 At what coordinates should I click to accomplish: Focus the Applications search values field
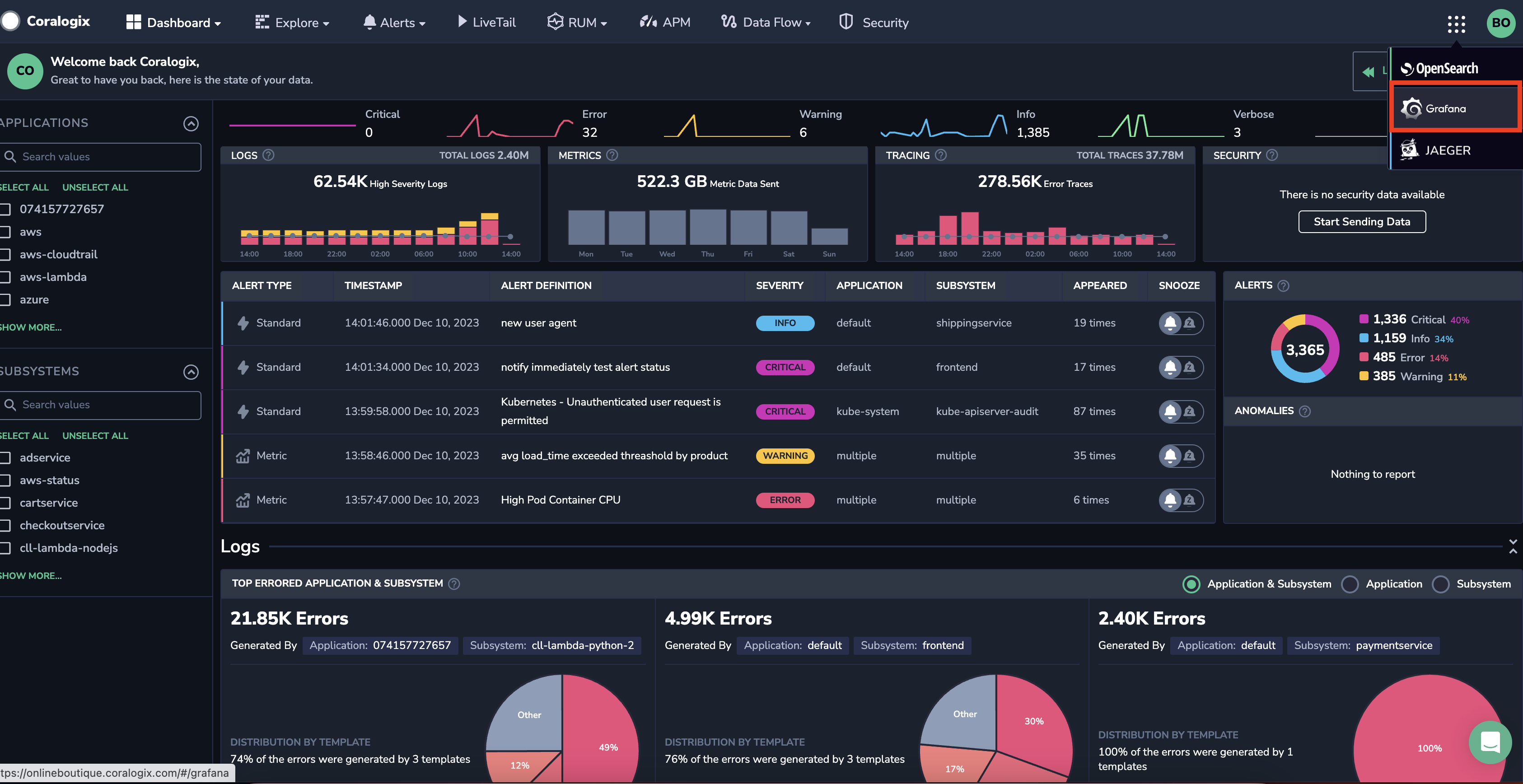tap(101, 157)
